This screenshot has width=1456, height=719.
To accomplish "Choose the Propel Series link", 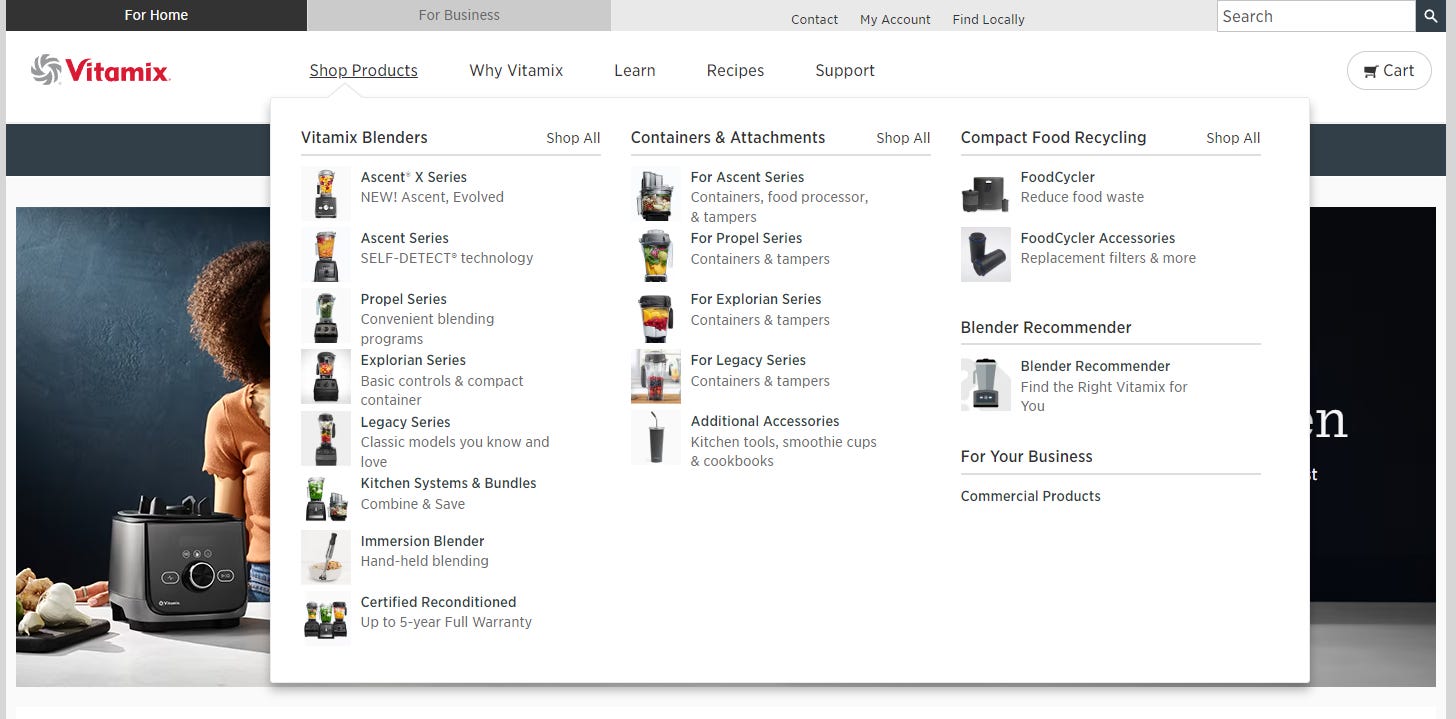I will tap(404, 299).
